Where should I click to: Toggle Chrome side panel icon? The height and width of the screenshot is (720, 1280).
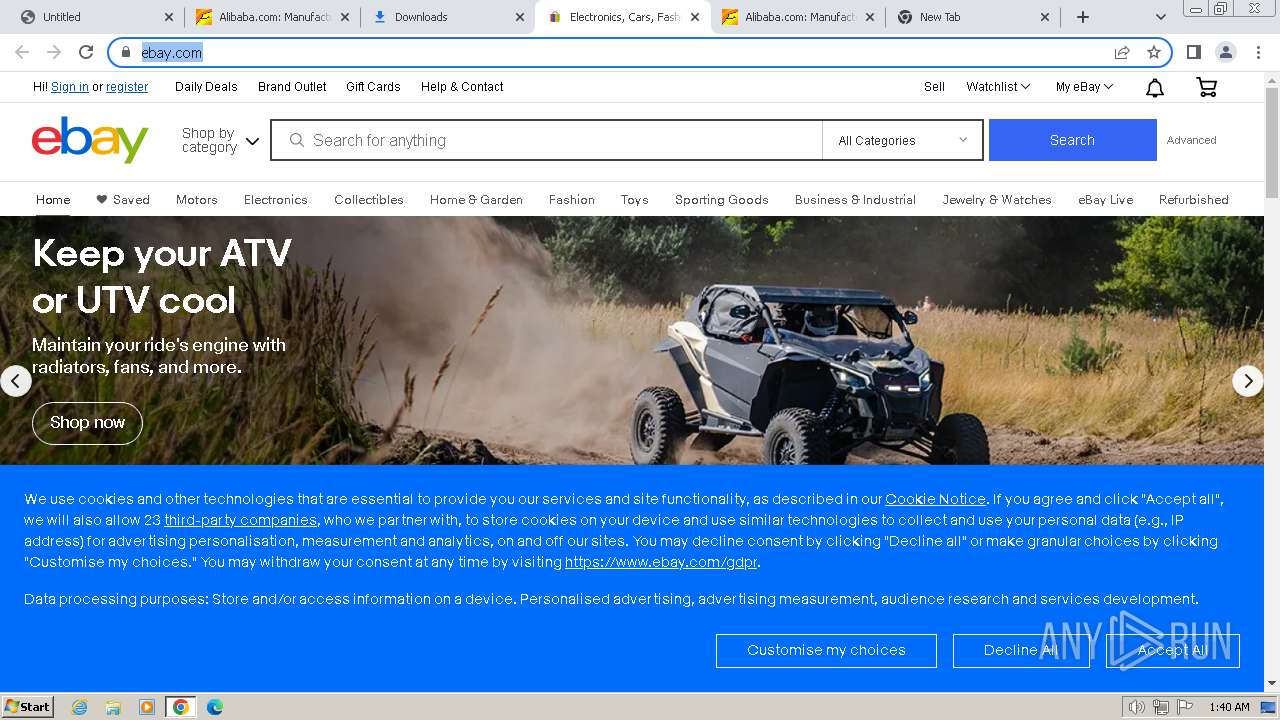1194,52
